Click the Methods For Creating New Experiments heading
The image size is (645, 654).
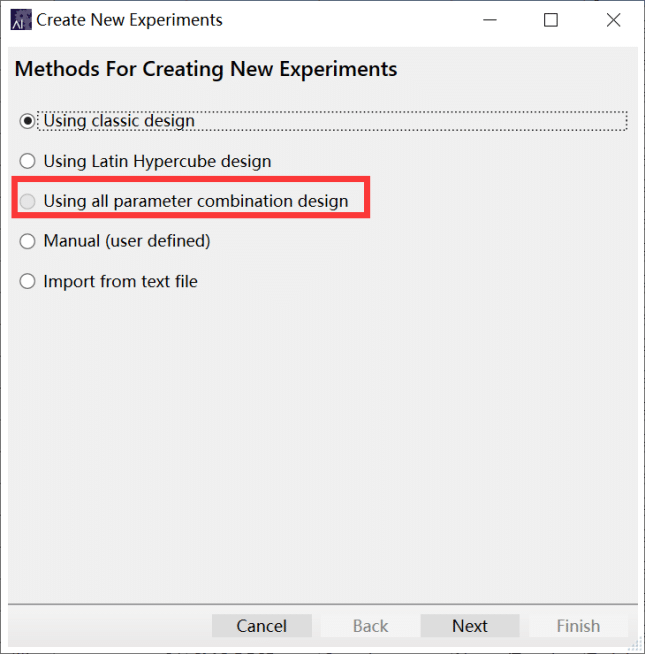(x=206, y=69)
